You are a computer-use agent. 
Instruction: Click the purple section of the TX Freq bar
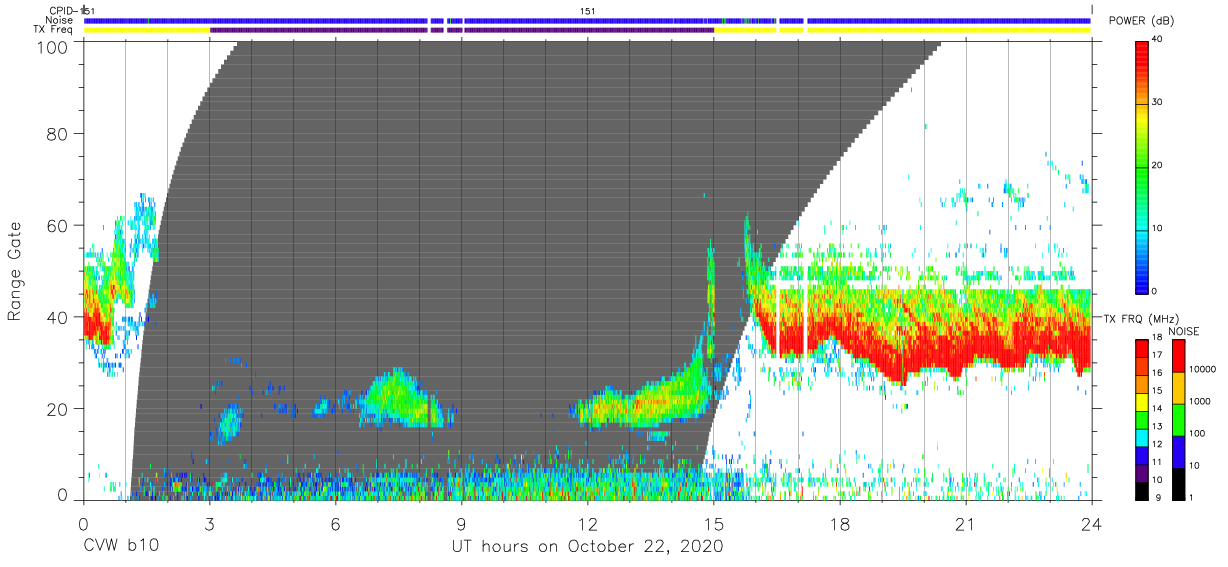pos(460,30)
